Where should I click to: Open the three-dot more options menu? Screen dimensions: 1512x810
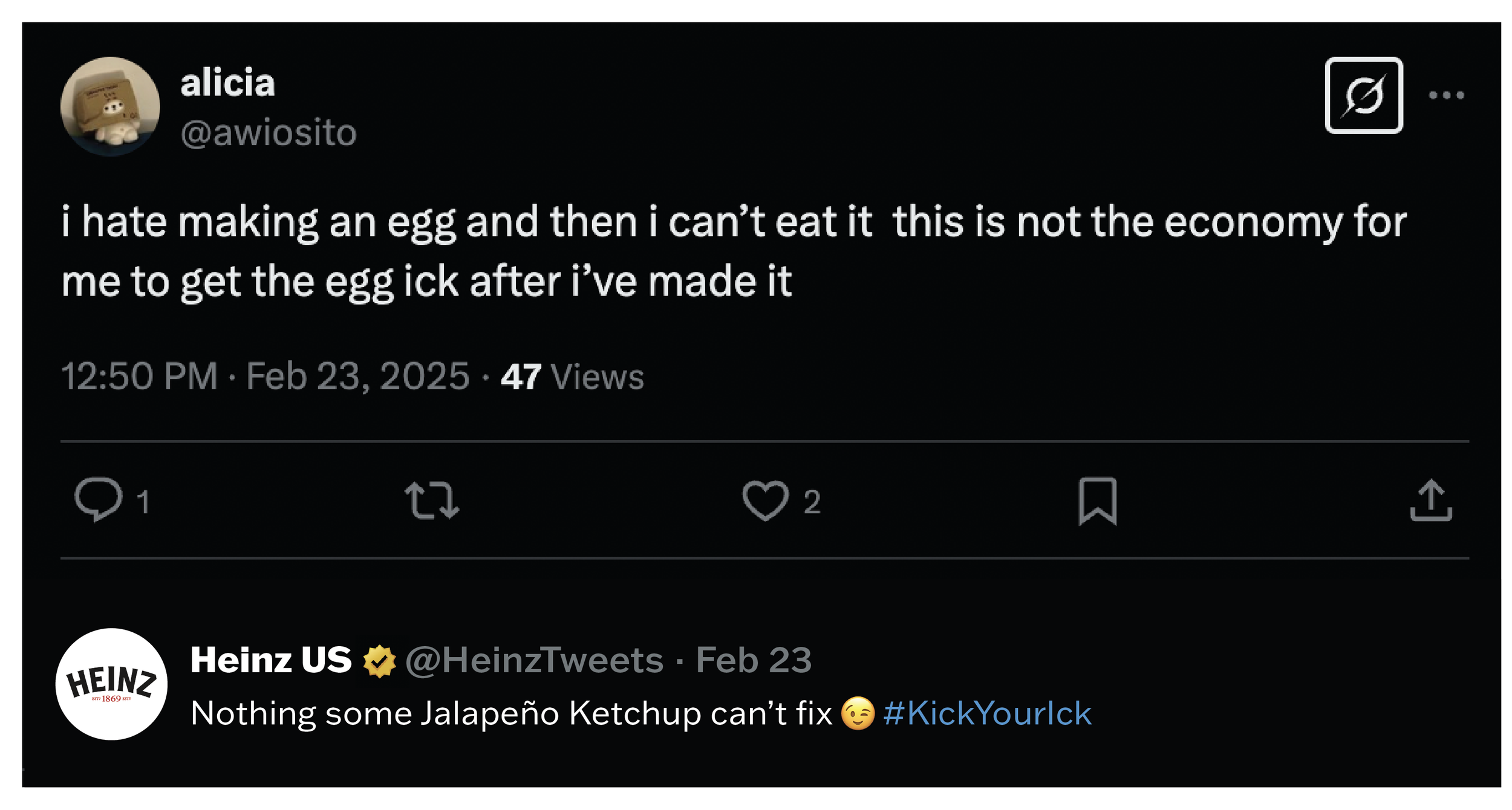click(x=1446, y=96)
